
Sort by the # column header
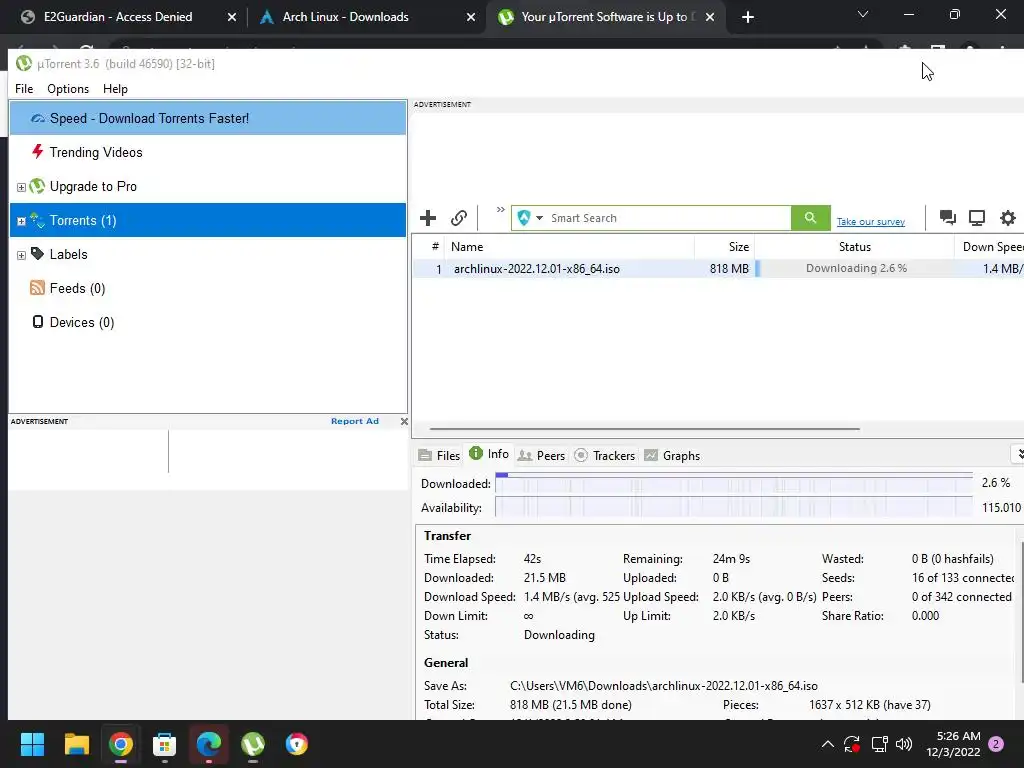434,247
